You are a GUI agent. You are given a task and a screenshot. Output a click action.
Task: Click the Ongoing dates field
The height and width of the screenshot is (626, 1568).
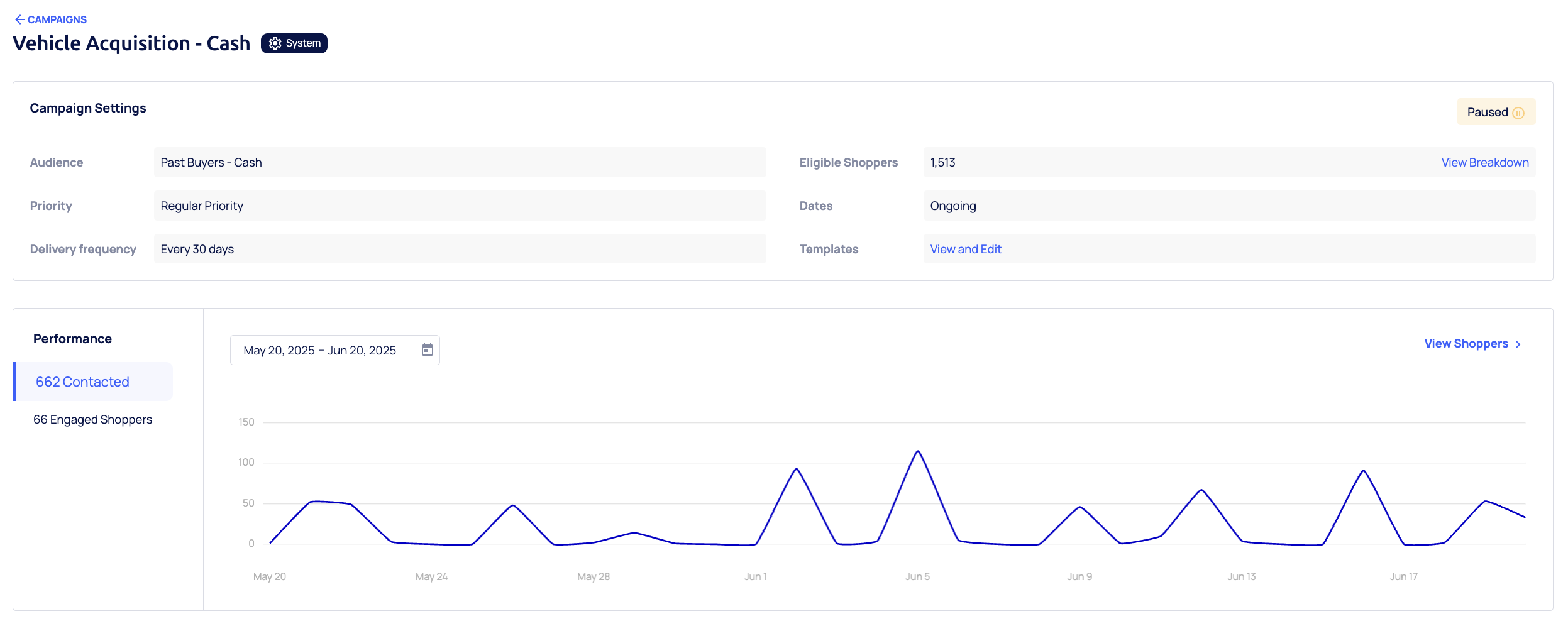(x=1228, y=206)
